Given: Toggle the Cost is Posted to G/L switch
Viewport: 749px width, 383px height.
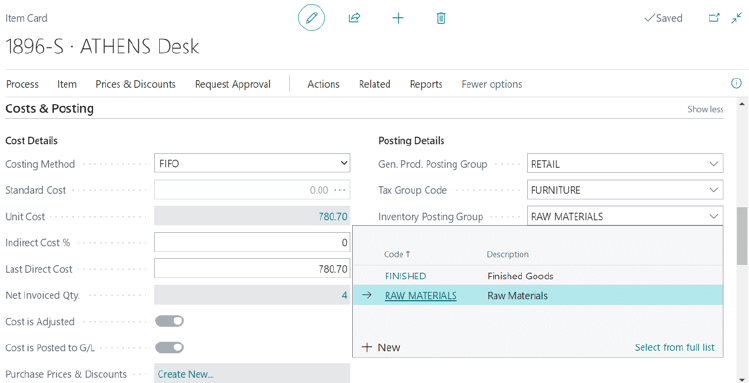Looking at the screenshot, I should coord(170,347).
